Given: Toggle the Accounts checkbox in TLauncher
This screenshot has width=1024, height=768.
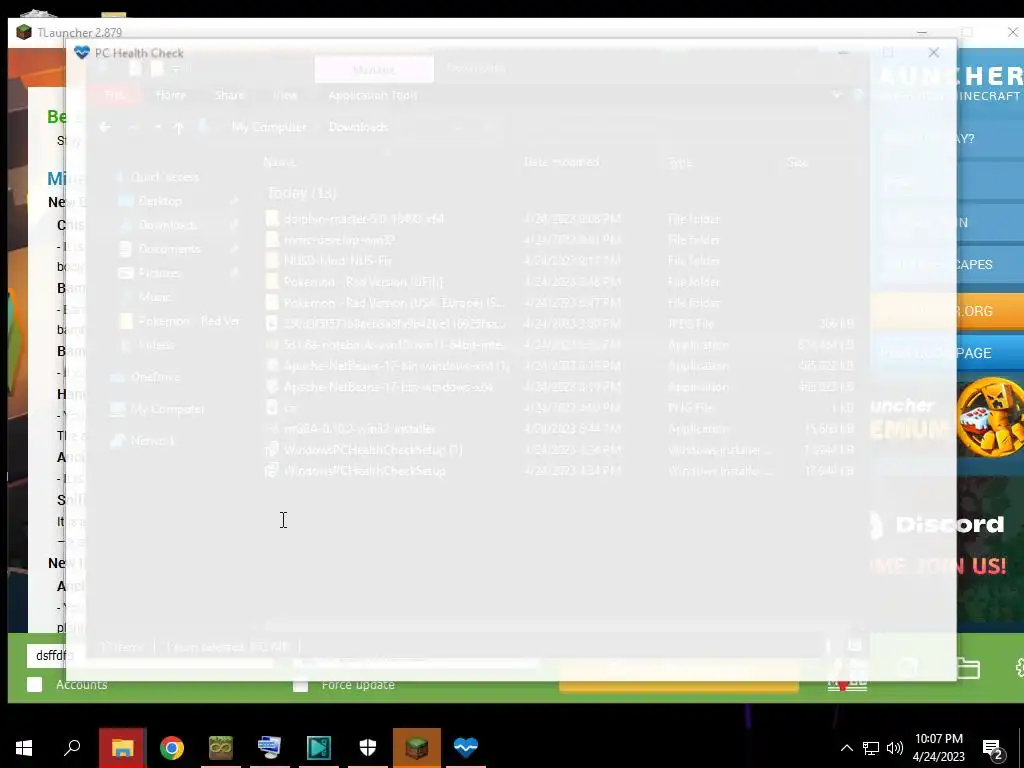Looking at the screenshot, I should 35,684.
